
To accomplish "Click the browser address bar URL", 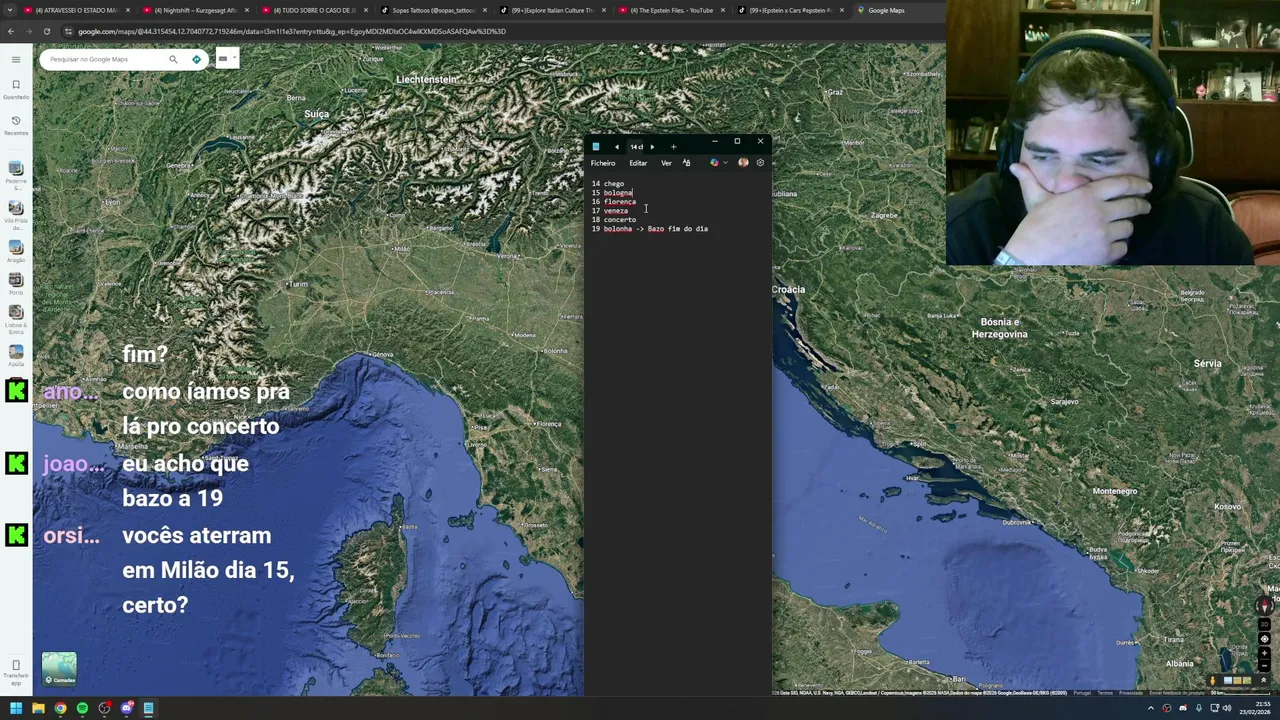I will [292, 31].
